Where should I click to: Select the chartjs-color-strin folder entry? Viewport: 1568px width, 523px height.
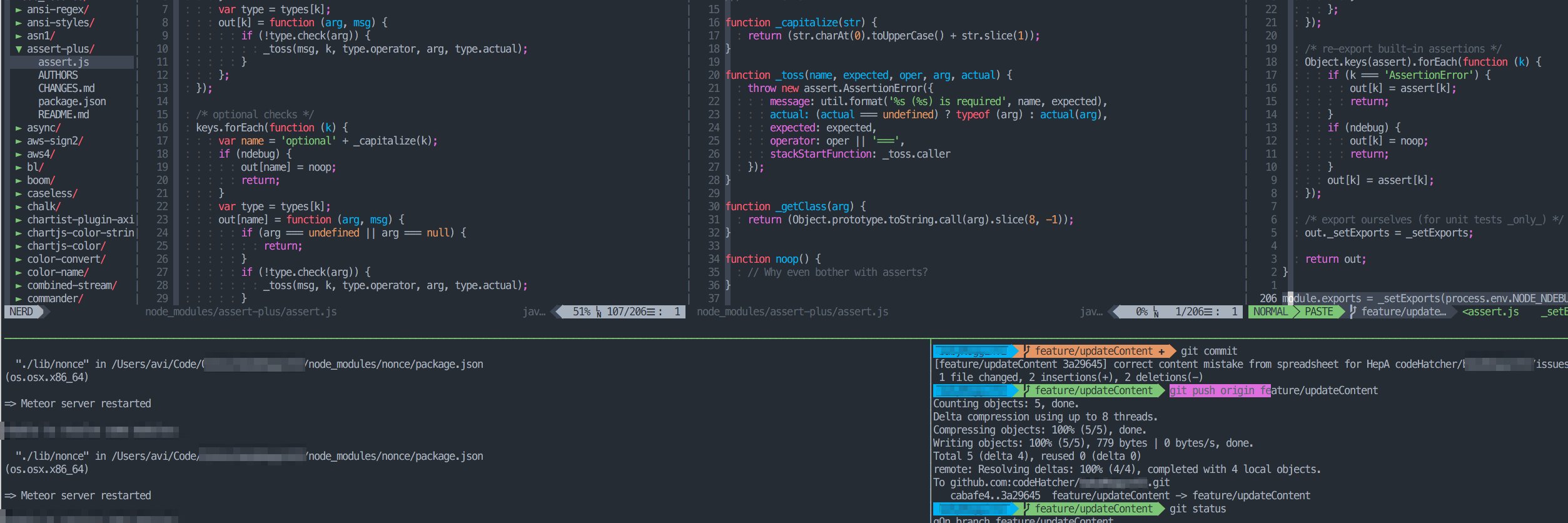tap(80, 233)
